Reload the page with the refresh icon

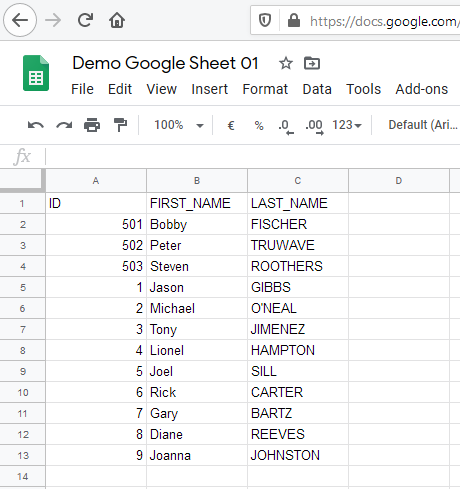coord(85,20)
